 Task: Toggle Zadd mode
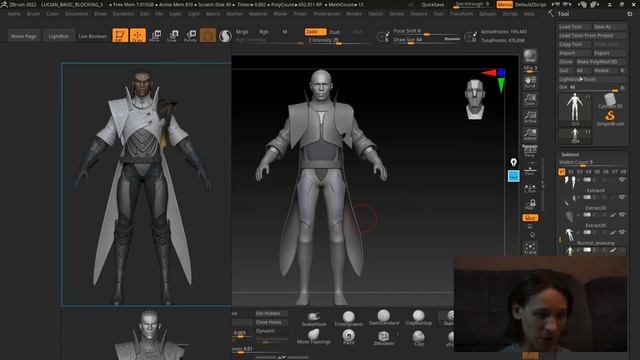(x=315, y=31)
